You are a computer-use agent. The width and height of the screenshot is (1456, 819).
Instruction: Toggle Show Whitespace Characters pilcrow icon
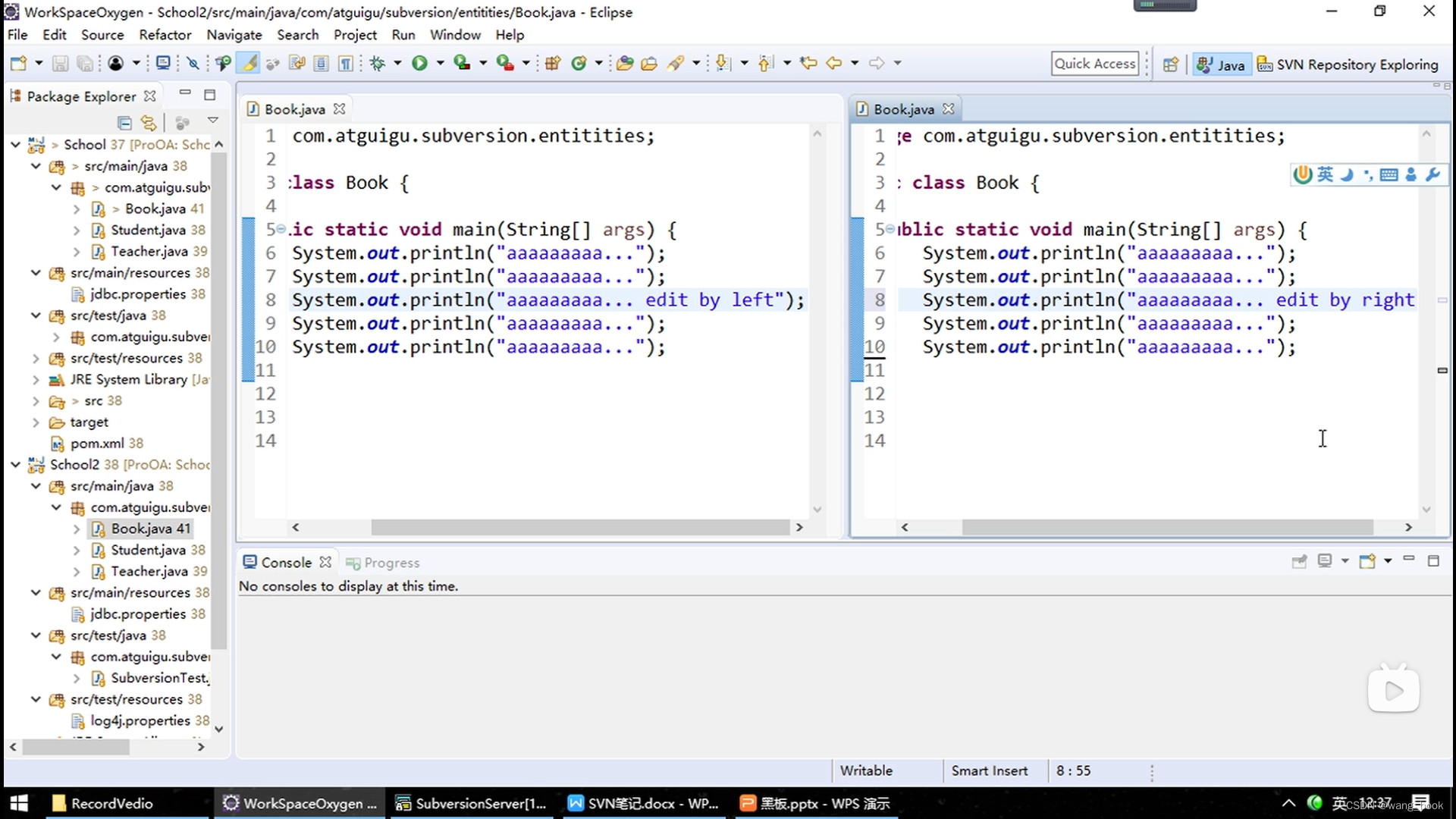coord(346,64)
